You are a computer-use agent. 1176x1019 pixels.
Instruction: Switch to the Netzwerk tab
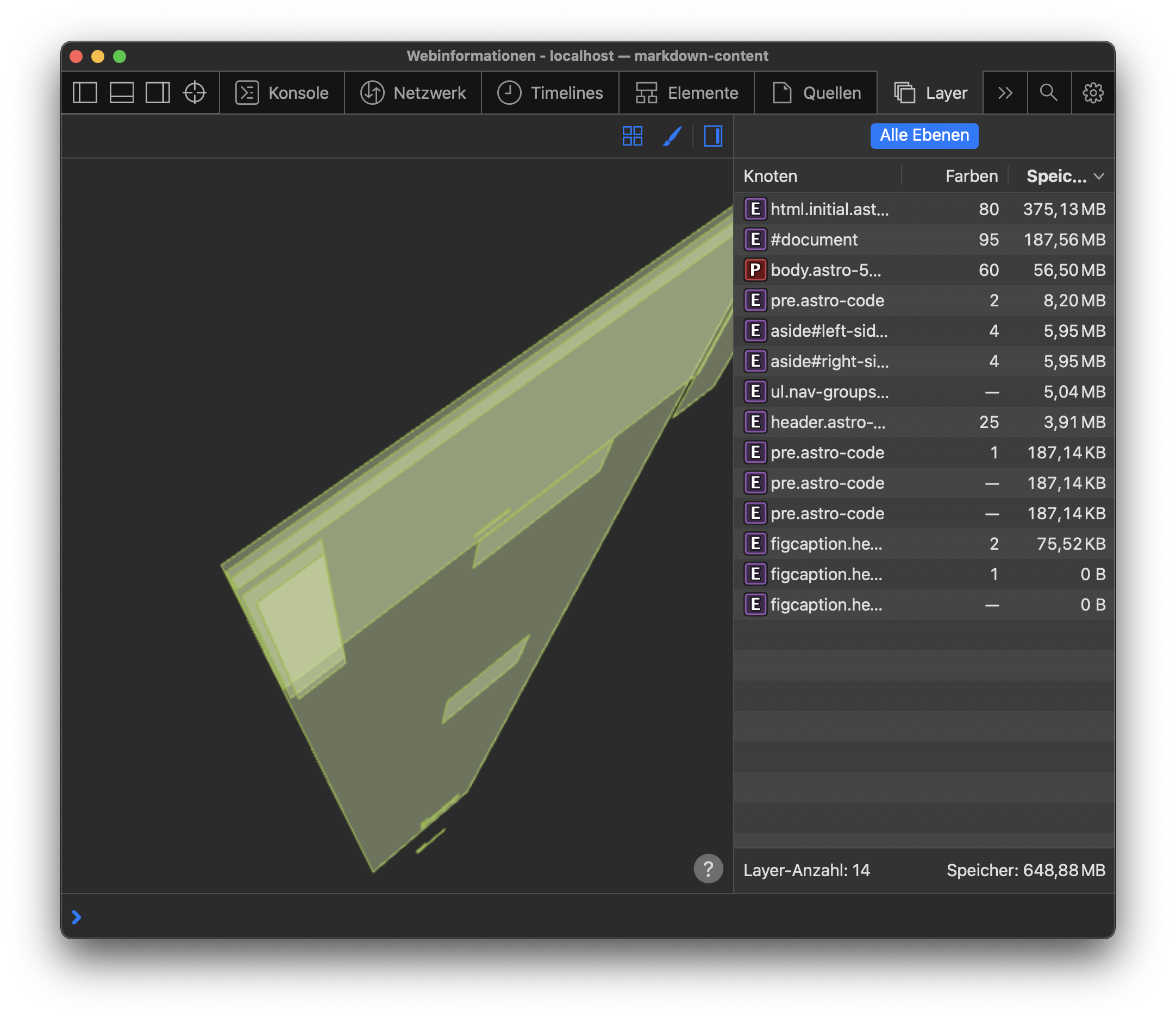413,93
